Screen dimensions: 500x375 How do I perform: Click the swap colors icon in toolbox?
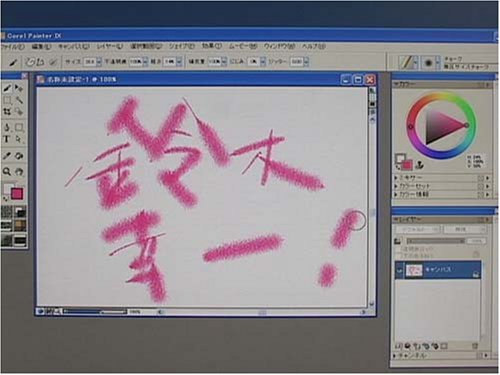6,199
